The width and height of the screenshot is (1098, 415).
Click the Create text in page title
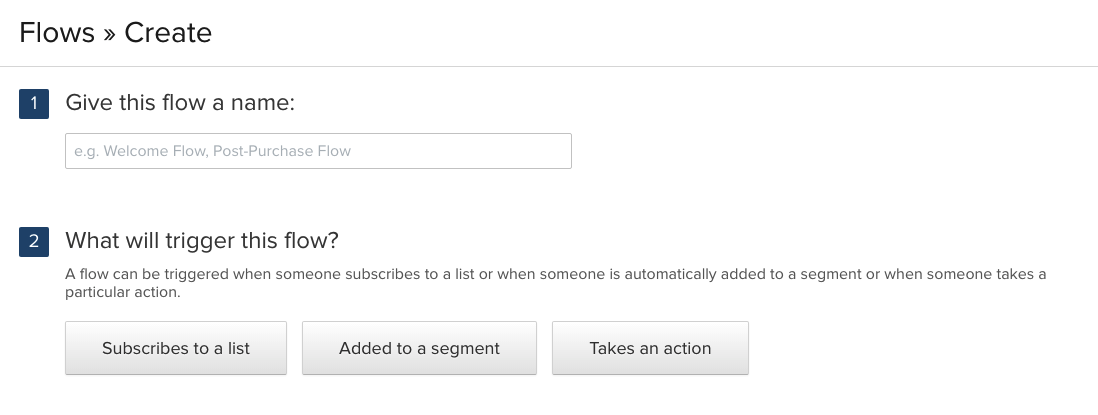[168, 32]
